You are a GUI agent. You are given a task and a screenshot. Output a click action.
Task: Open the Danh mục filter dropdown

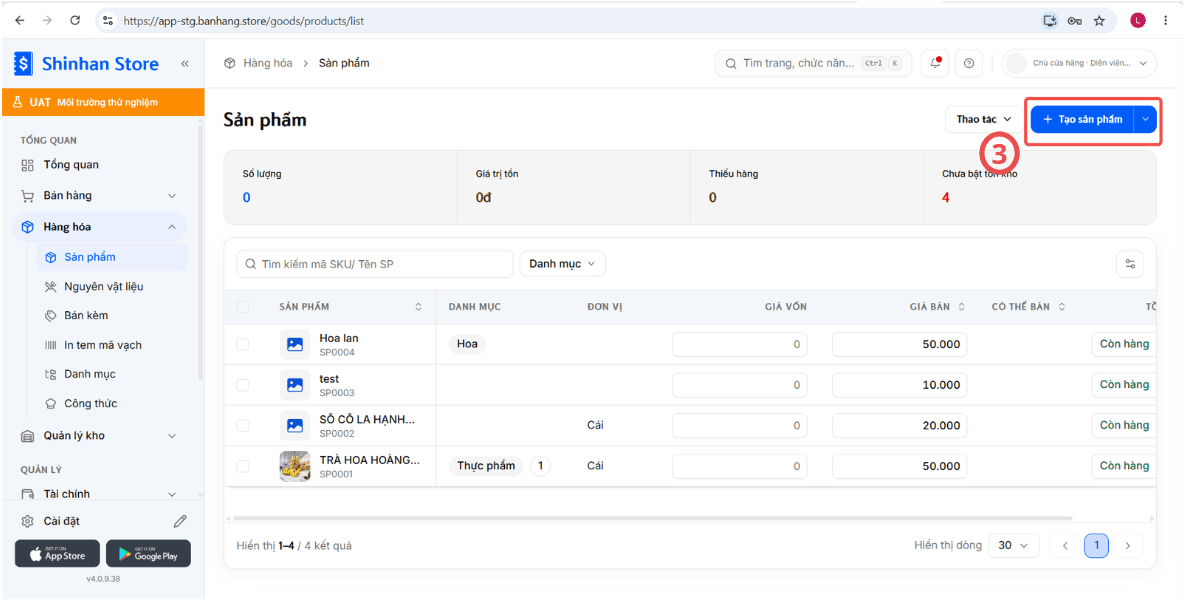pyautogui.click(x=562, y=264)
